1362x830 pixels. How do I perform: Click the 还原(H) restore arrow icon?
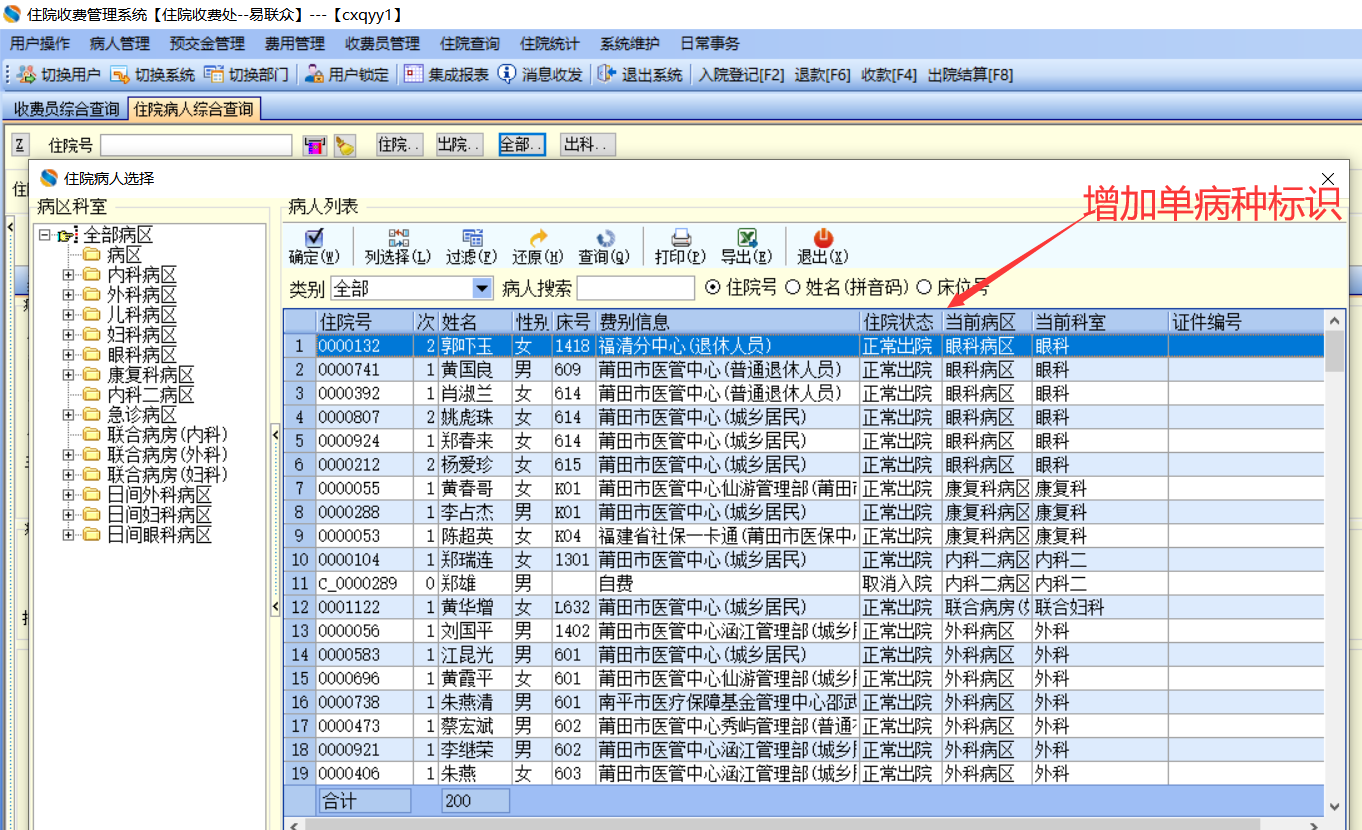538,237
